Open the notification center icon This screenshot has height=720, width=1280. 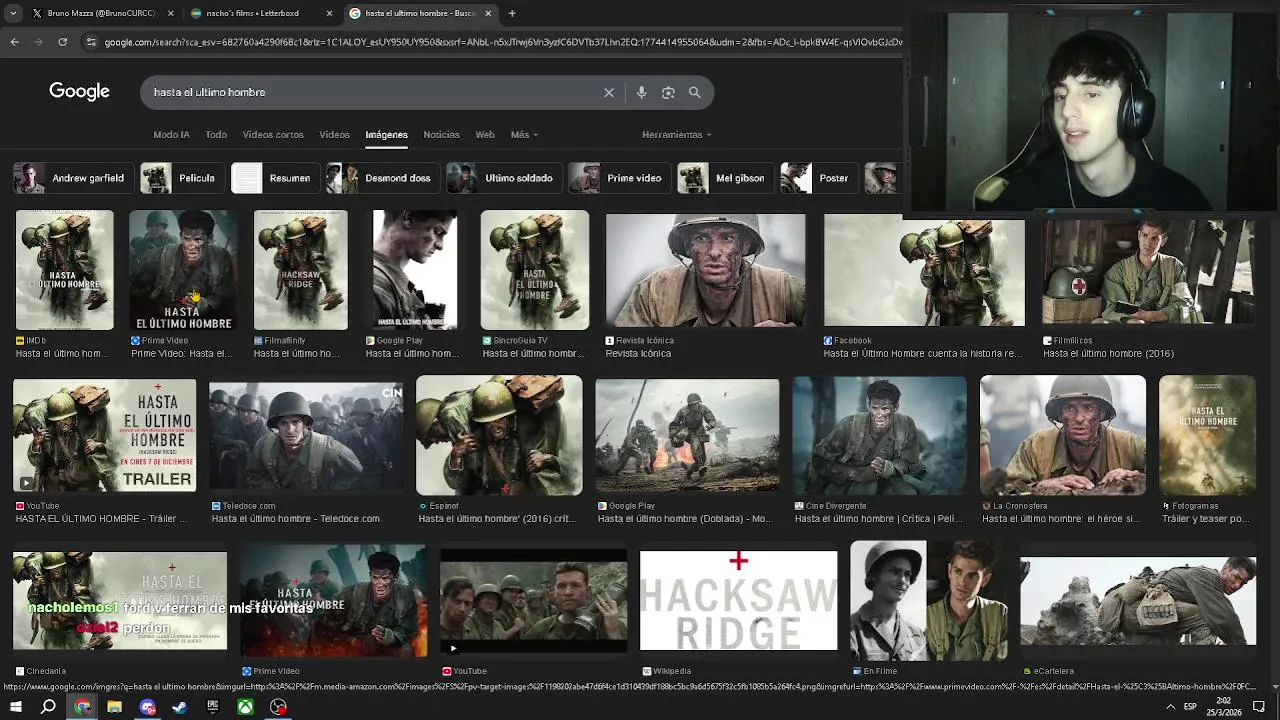point(1259,707)
